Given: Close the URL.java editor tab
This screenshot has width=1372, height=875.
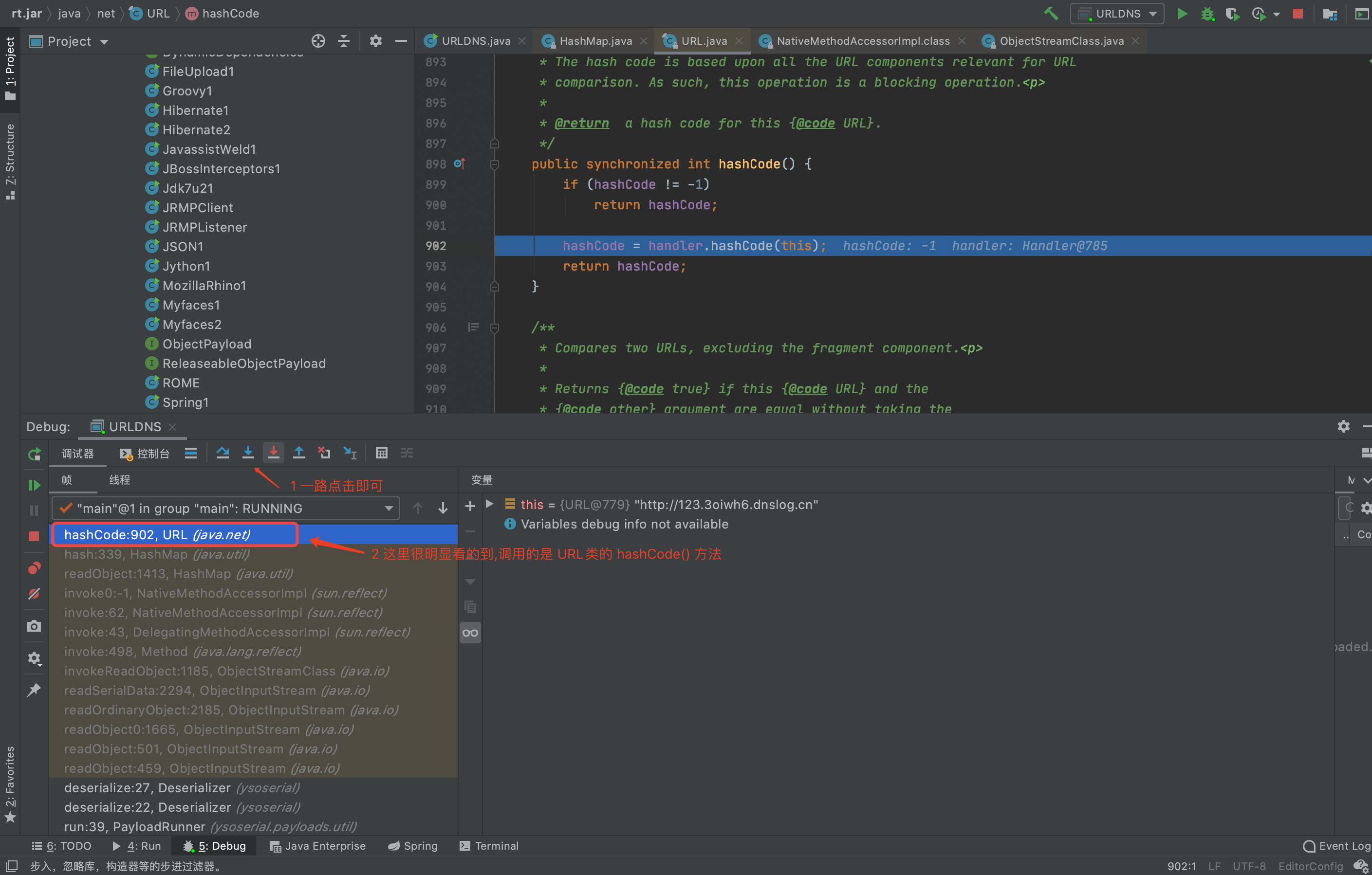Looking at the screenshot, I should 739,41.
